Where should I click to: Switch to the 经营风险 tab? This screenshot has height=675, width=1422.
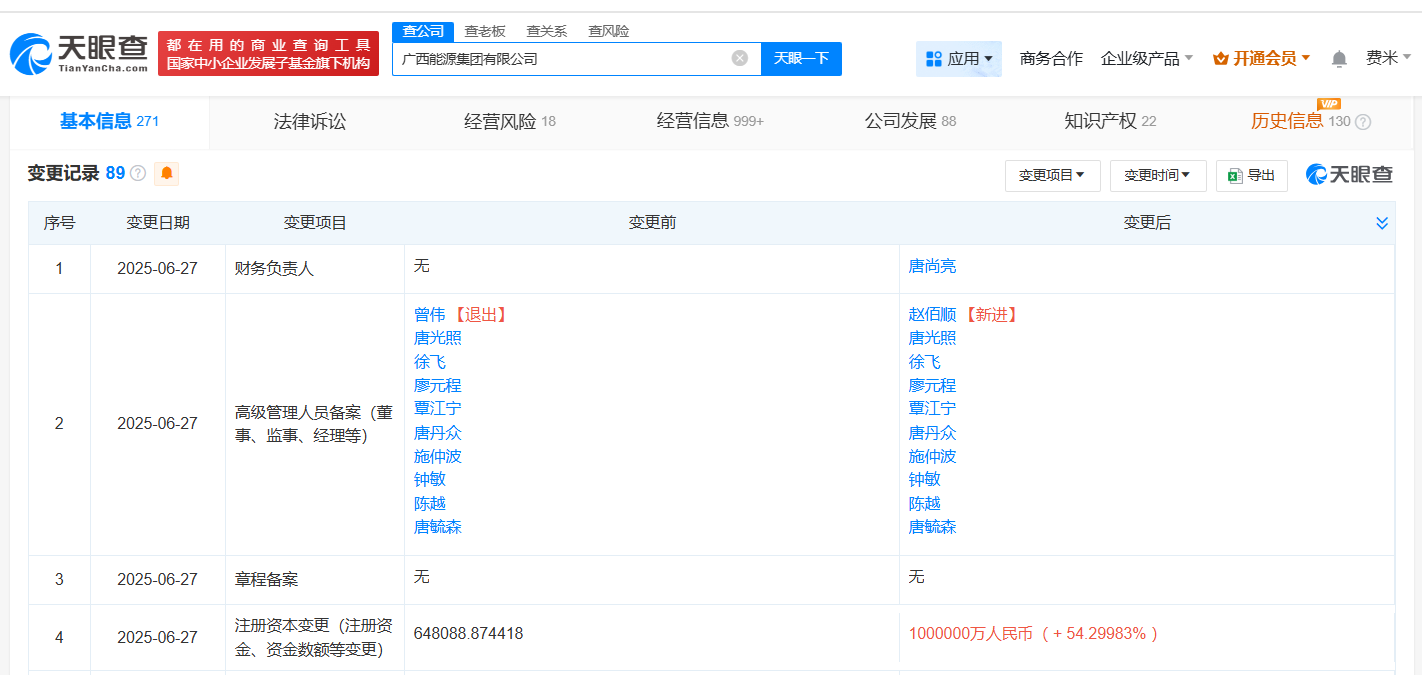[x=510, y=122]
